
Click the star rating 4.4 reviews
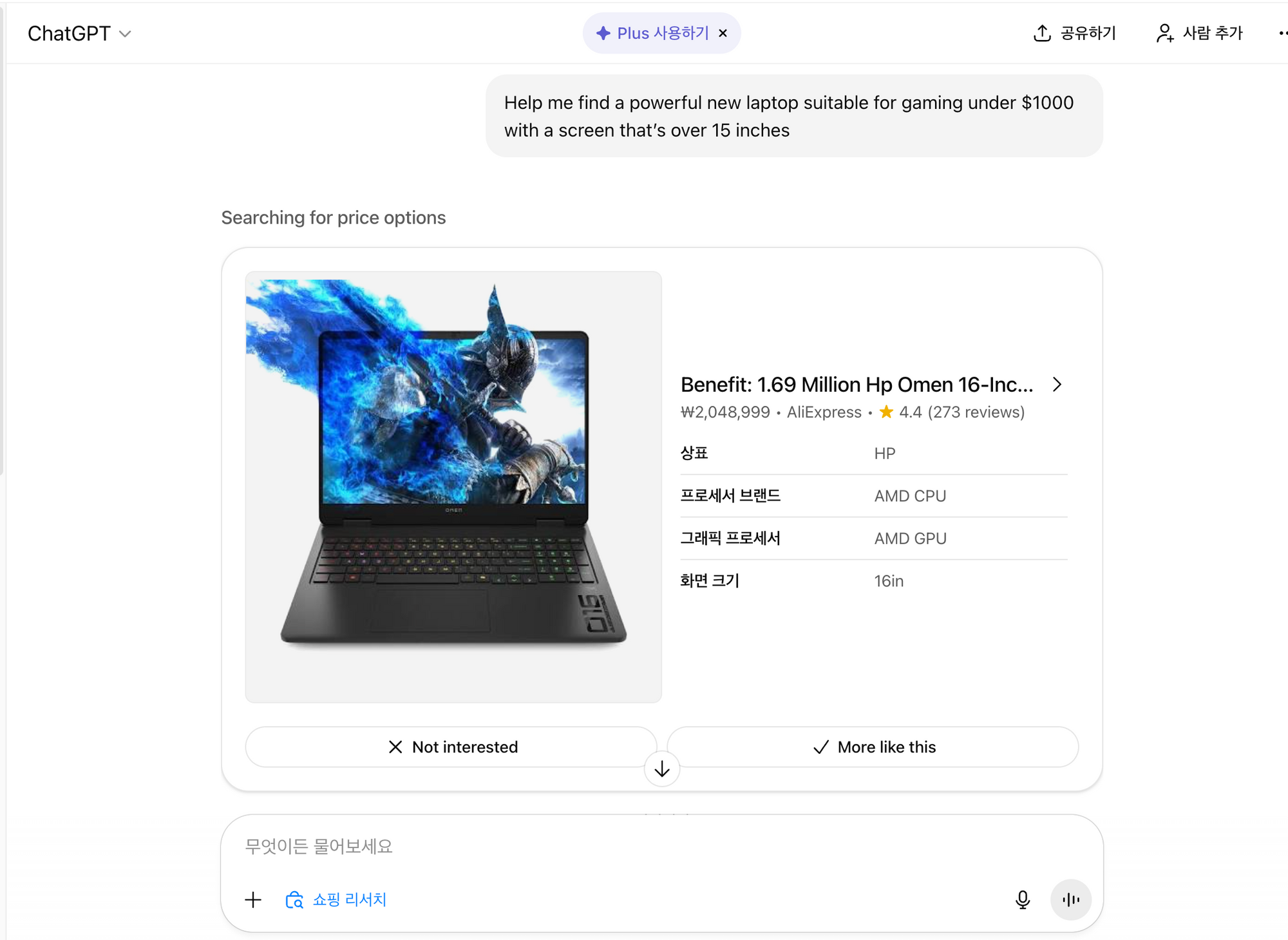click(951, 412)
